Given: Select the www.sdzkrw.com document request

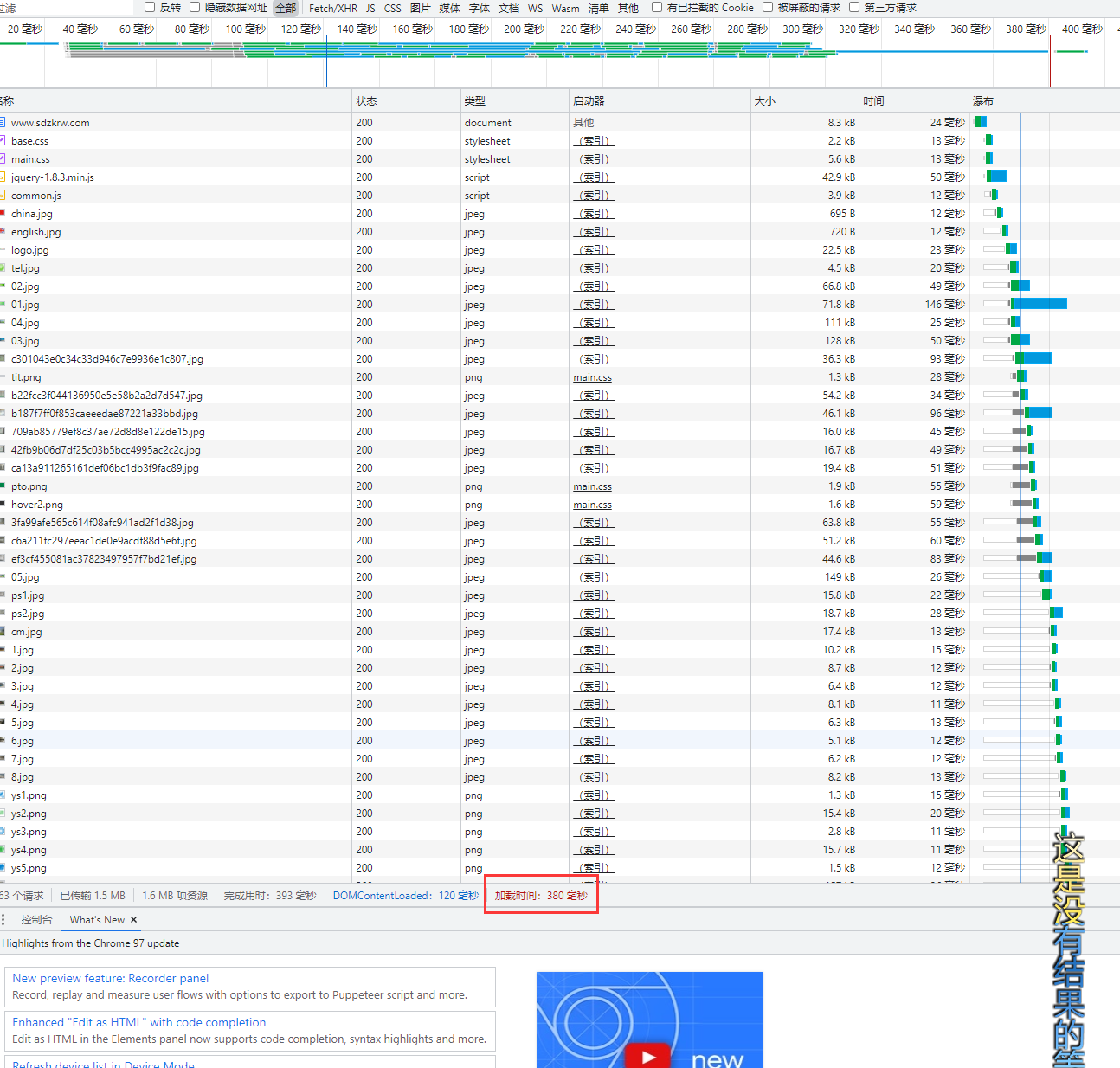Looking at the screenshot, I should tap(50, 123).
